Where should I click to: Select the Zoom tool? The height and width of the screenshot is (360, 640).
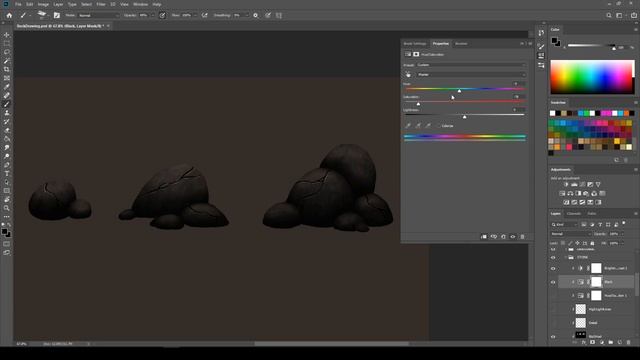(7, 208)
